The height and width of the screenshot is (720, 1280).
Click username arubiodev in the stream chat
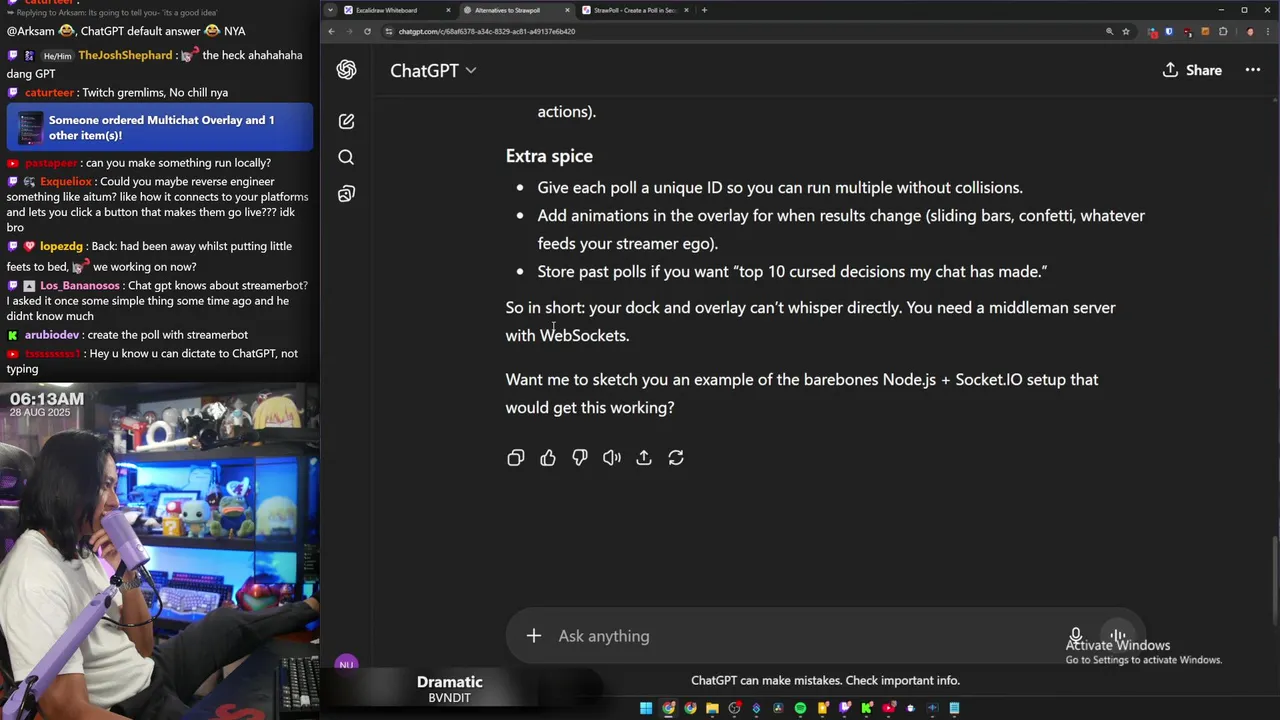(x=52, y=334)
